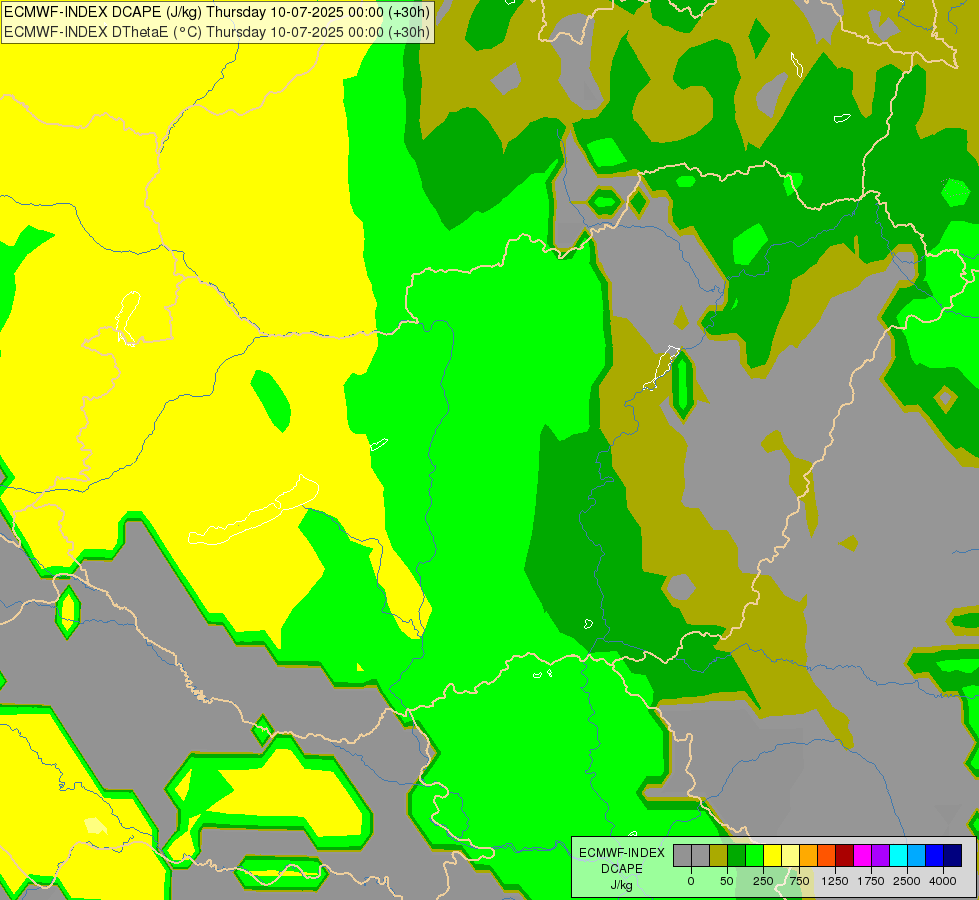Select the pale yellow legend swatch

[790, 856]
